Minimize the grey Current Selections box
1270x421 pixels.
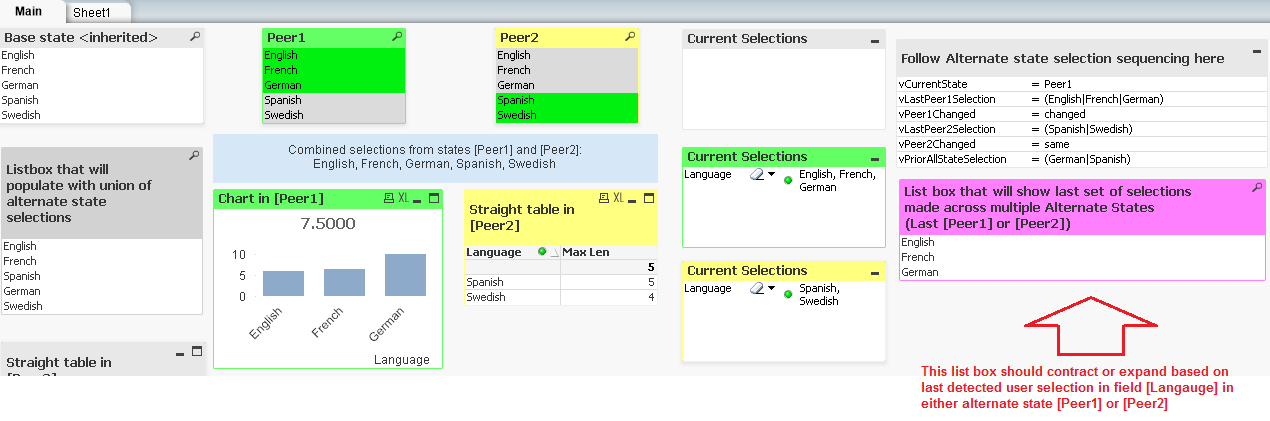(x=875, y=41)
